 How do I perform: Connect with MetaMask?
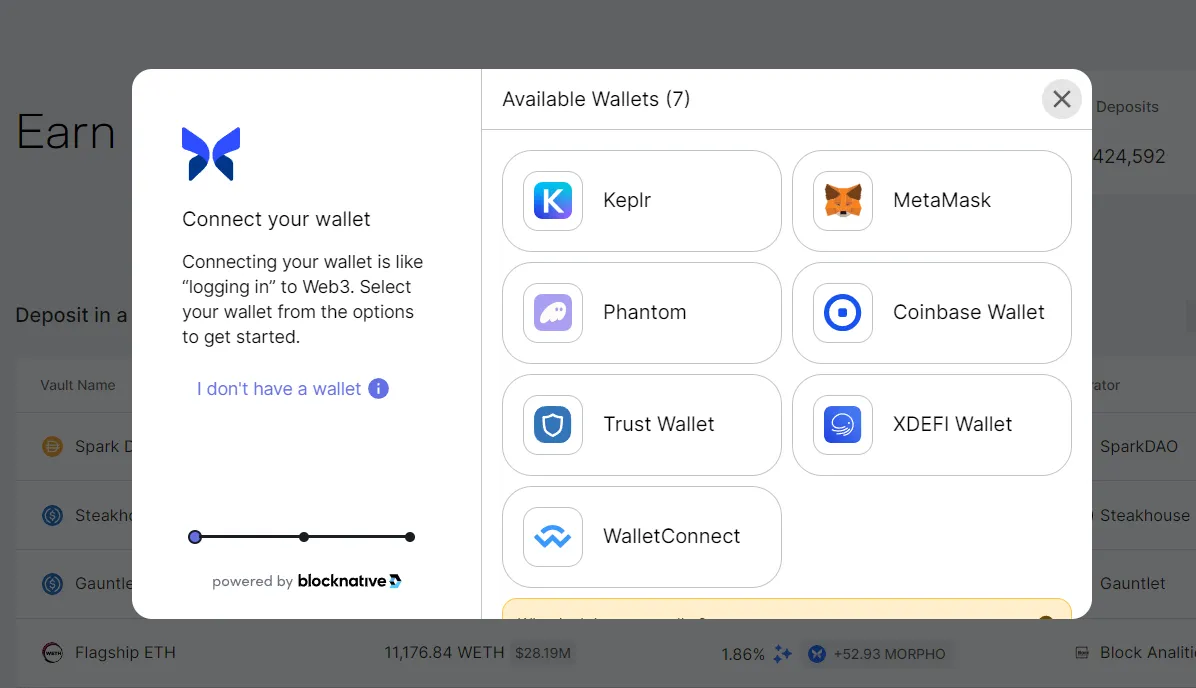(931, 201)
